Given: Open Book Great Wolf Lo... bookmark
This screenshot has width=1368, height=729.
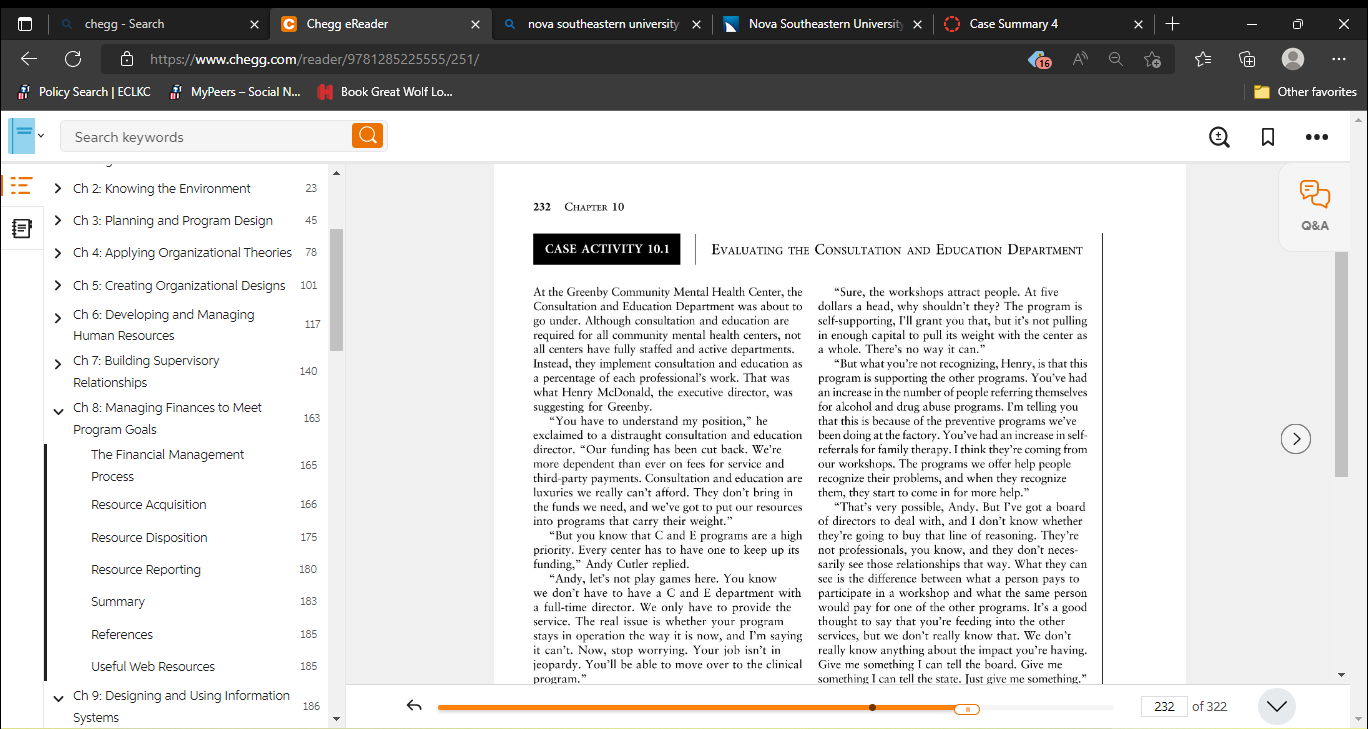Looking at the screenshot, I should pyautogui.click(x=385, y=91).
